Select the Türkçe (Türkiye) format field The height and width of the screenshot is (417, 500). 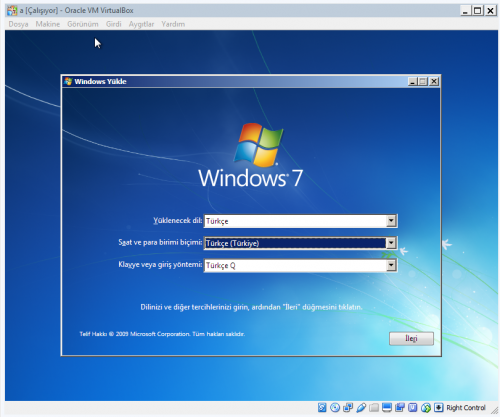[x=300, y=243]
